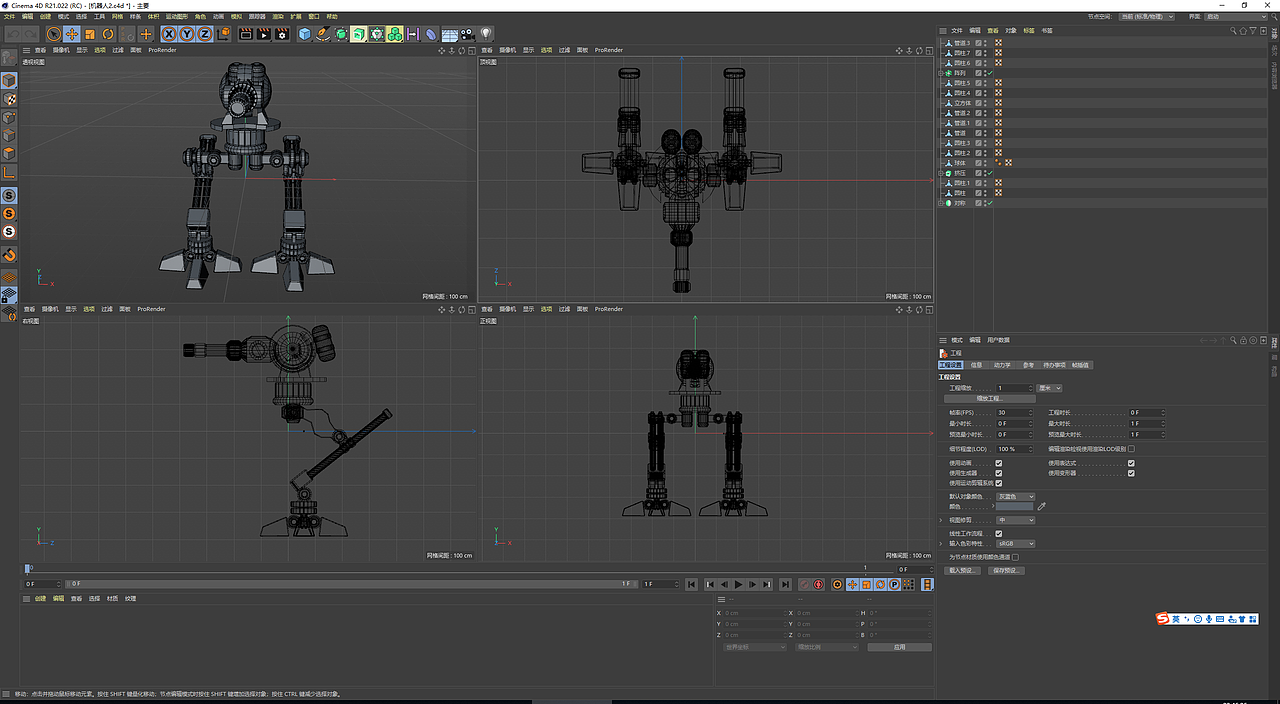Toggle Autokeying button in timeline

point(818,584)
